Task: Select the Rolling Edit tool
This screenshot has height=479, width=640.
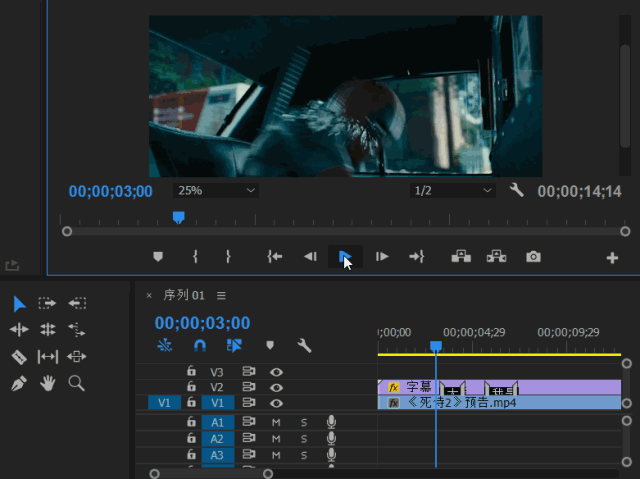Action: tap(48, 329)
